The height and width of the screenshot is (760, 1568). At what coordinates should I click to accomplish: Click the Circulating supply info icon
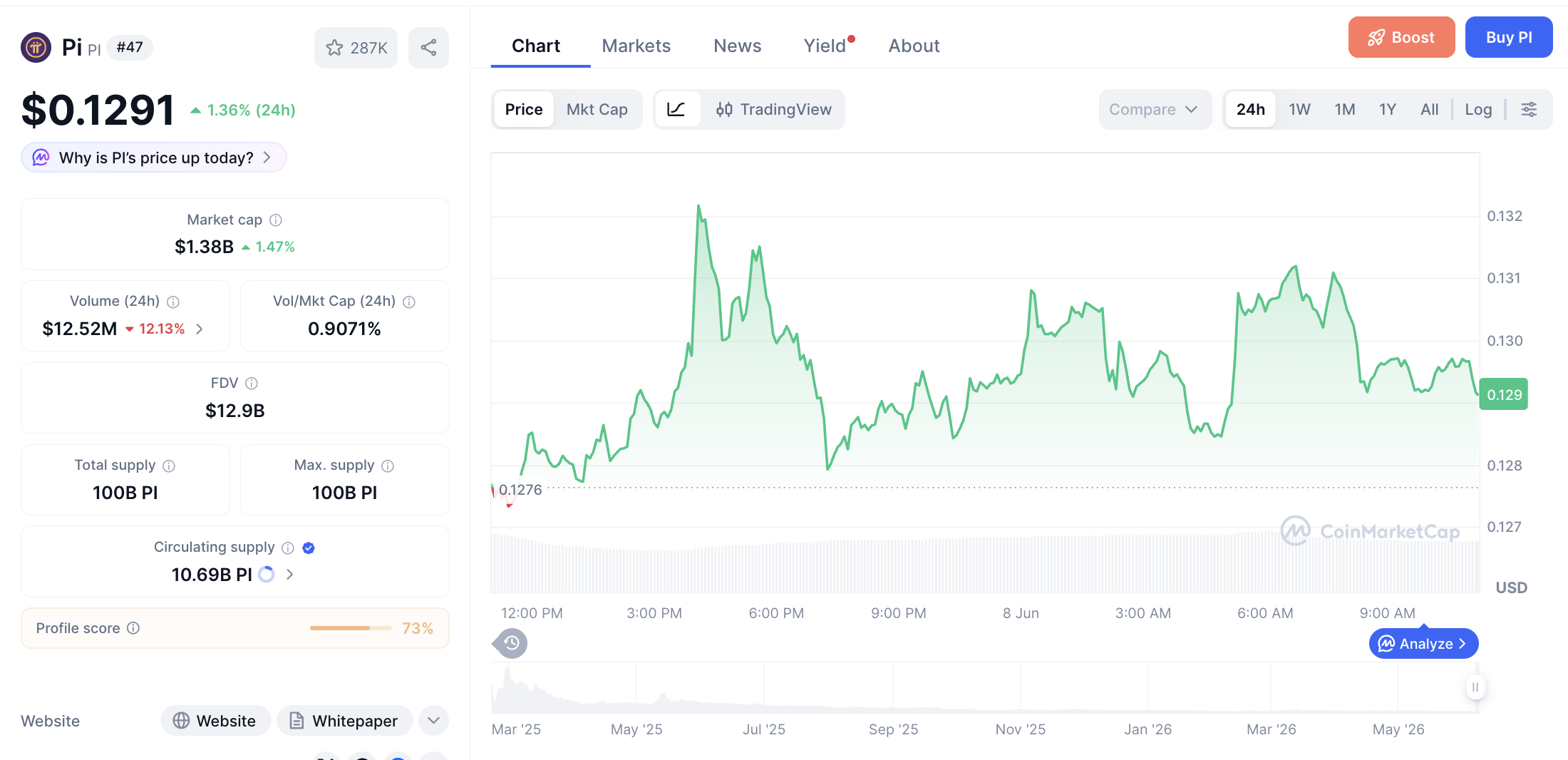pyautogui.click(x=288, y=548)
